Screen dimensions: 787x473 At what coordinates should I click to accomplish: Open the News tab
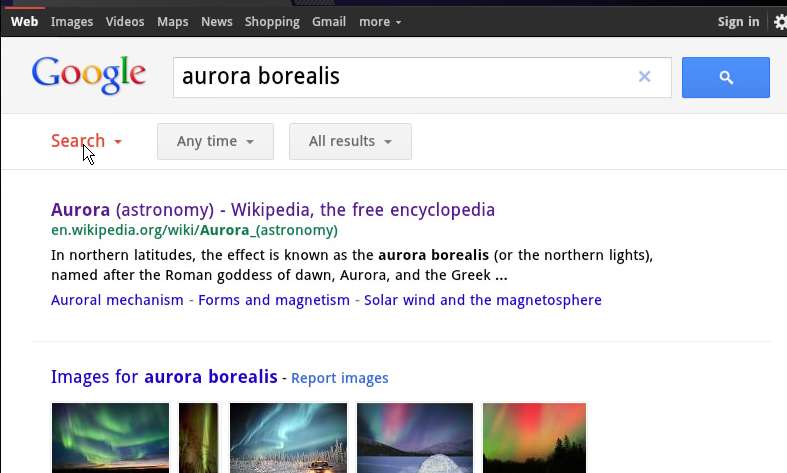(217, 22)
